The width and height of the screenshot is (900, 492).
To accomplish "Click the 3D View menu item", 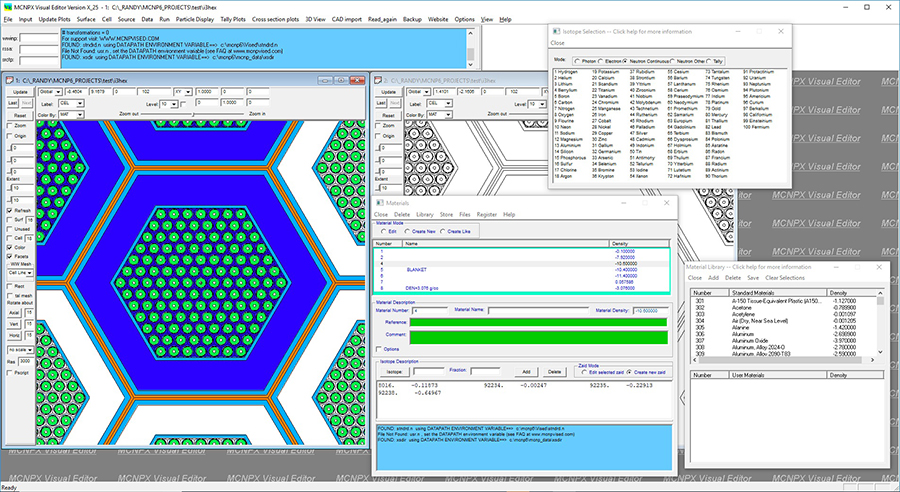I will [x=315, y=19].
